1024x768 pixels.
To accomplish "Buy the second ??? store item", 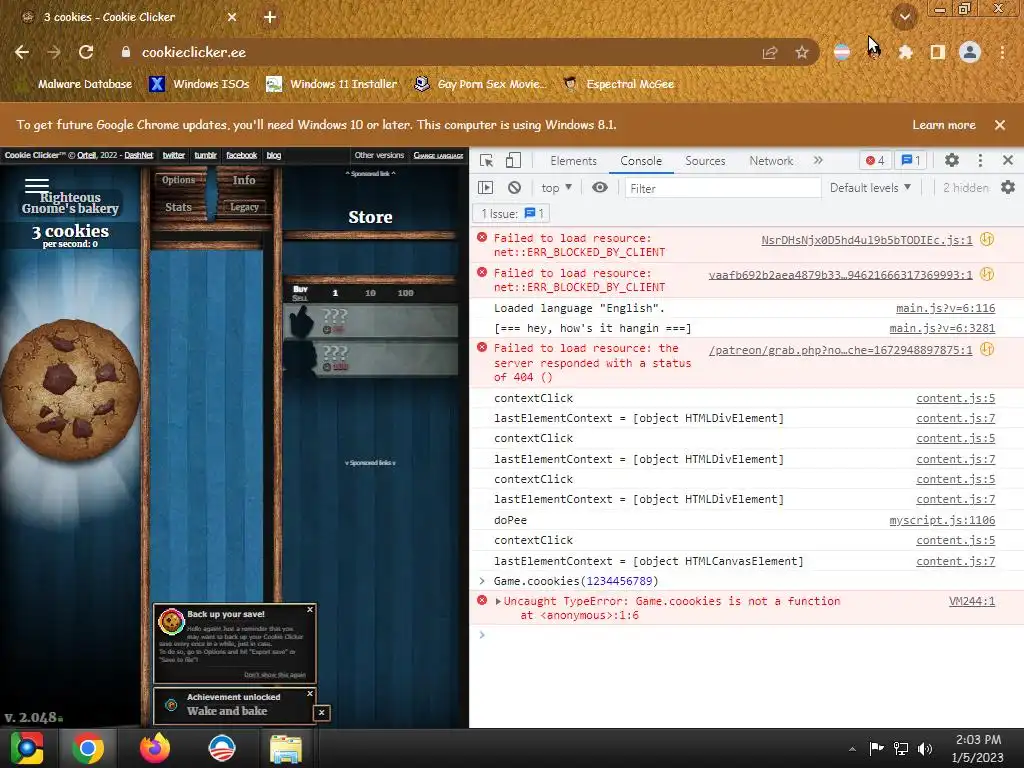I will coord(370,359).
